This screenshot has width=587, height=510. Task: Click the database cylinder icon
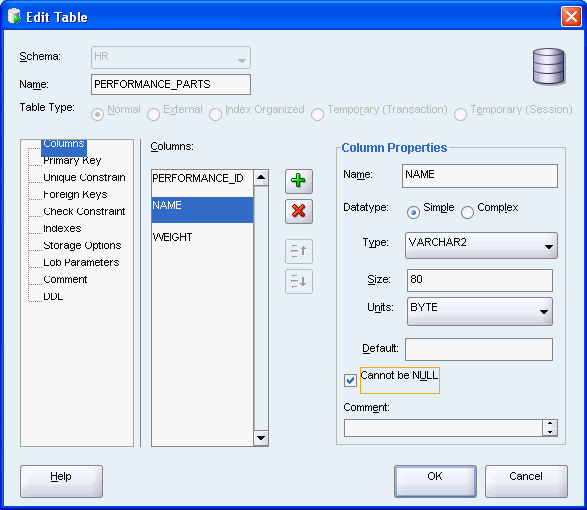[548, 66]
